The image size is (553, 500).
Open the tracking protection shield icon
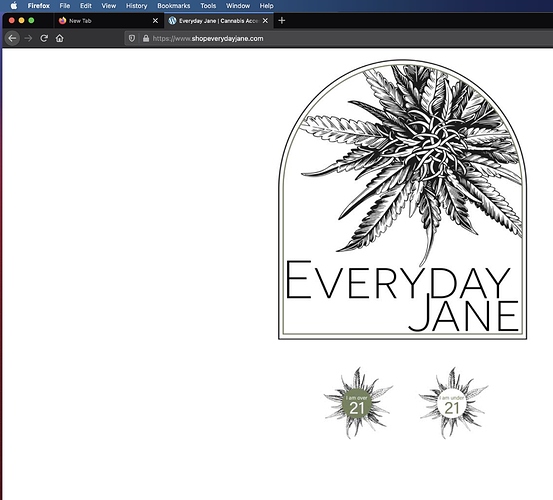132,38
